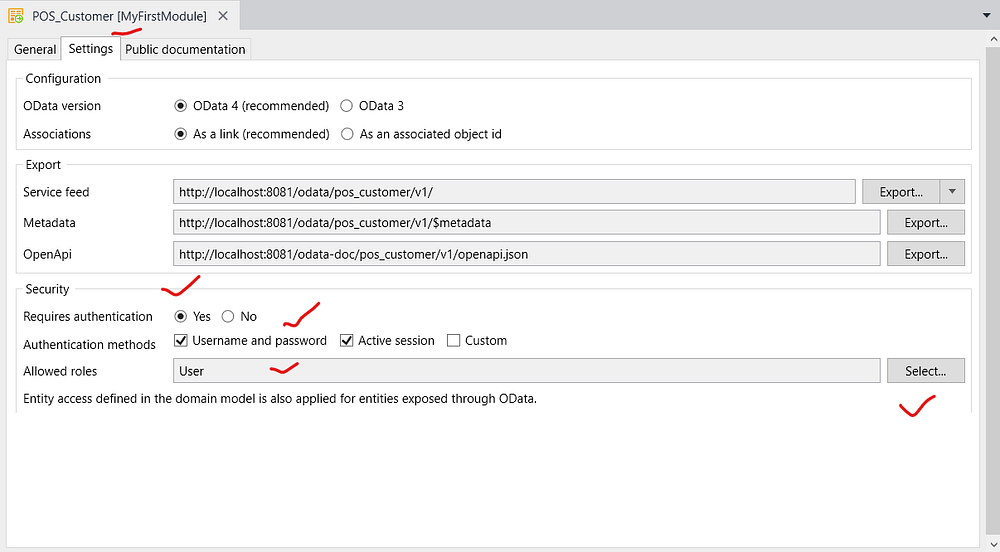Click Export button for OpenApi

[x=925, y=255]
